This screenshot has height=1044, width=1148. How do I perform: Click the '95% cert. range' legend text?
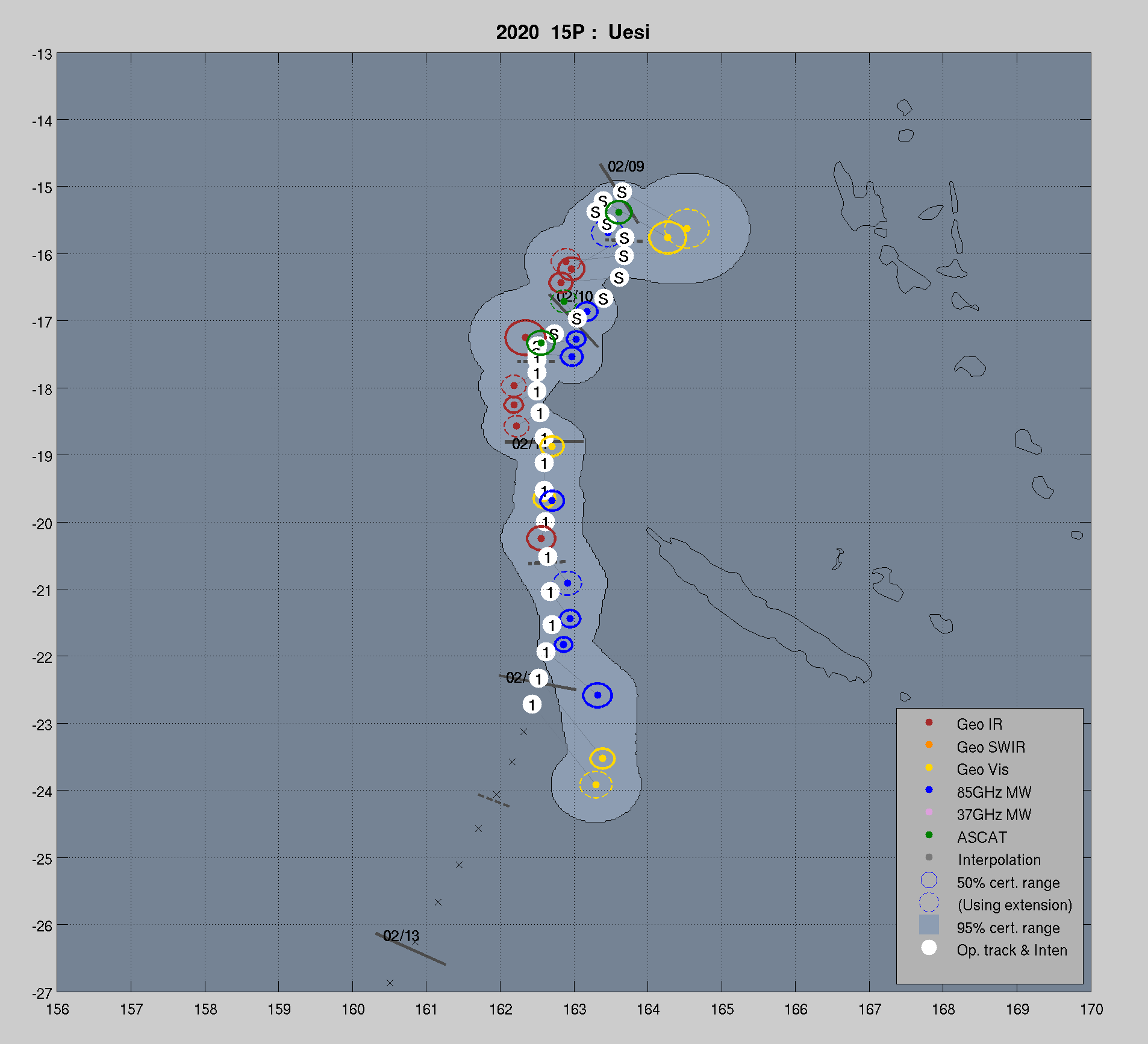(1008, 928)
